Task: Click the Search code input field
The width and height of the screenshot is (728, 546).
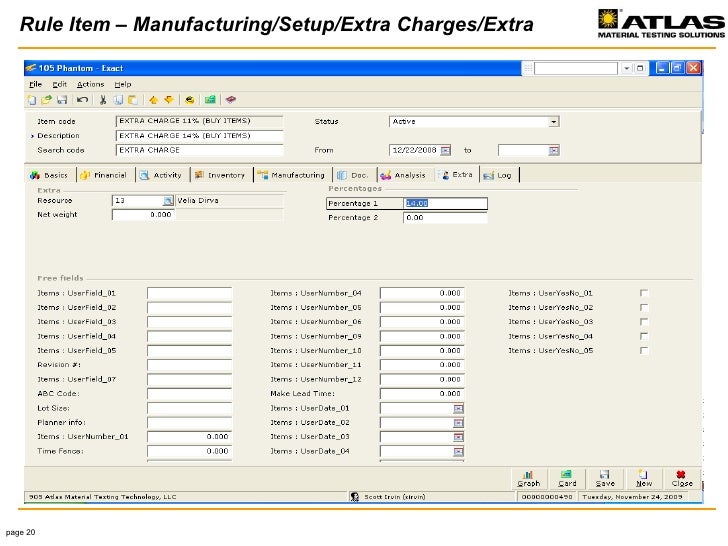Action: [199, 150]
